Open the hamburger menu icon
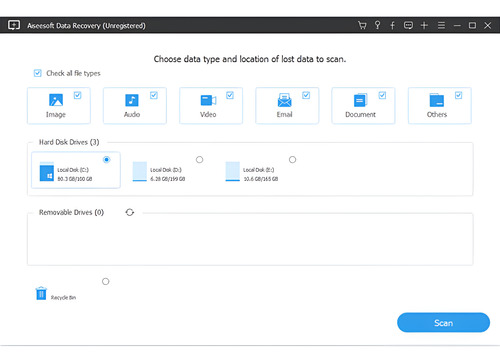500x363 pixels. [441, 25]
